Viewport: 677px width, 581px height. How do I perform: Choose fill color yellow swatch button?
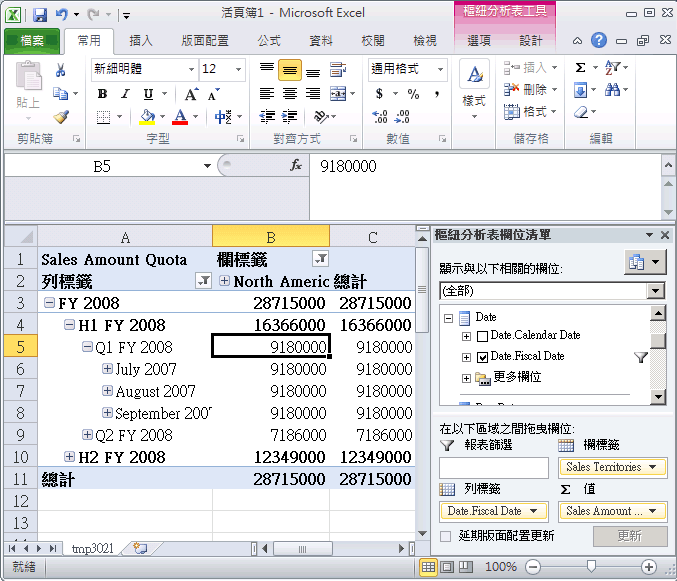[x=147, y=117]
